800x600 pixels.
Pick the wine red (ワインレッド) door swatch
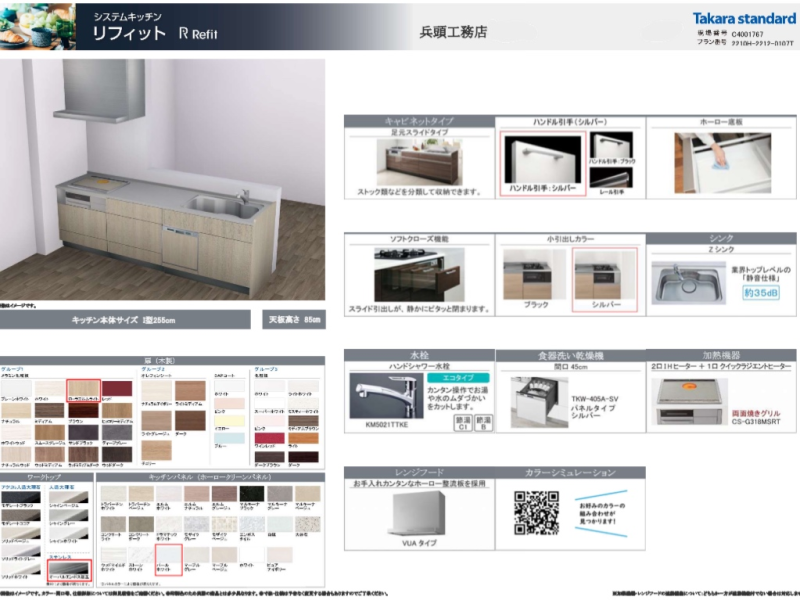click(x=269, y=439)
